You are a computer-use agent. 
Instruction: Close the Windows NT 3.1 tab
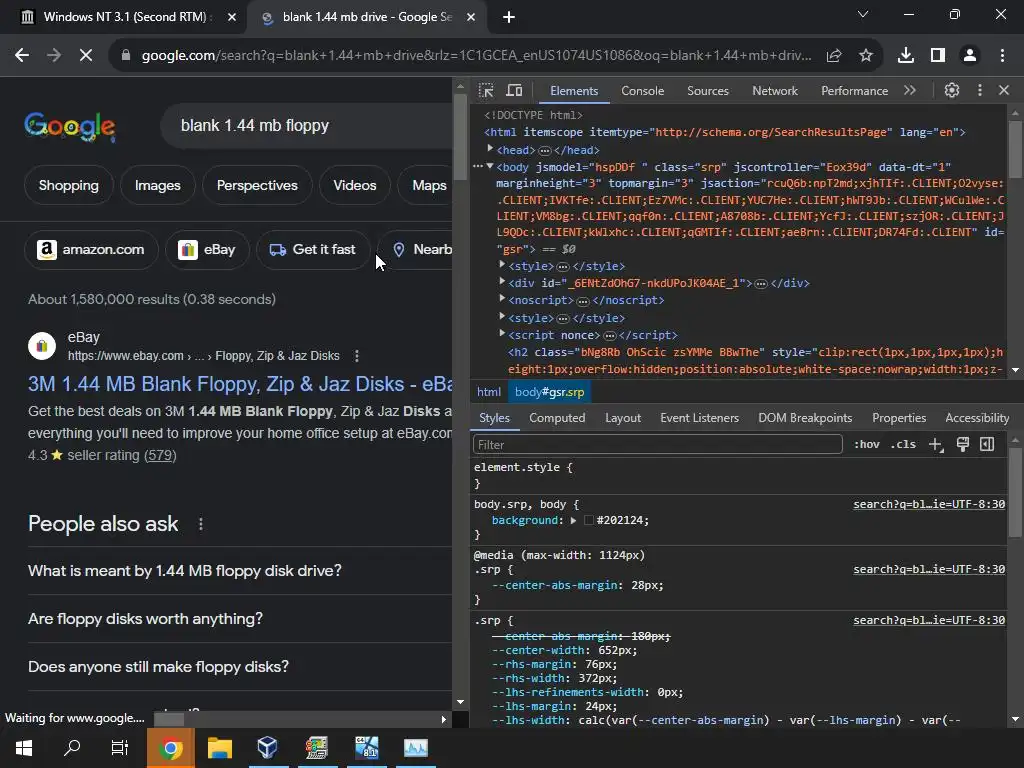pyautogui.click(x=232, y=17)
